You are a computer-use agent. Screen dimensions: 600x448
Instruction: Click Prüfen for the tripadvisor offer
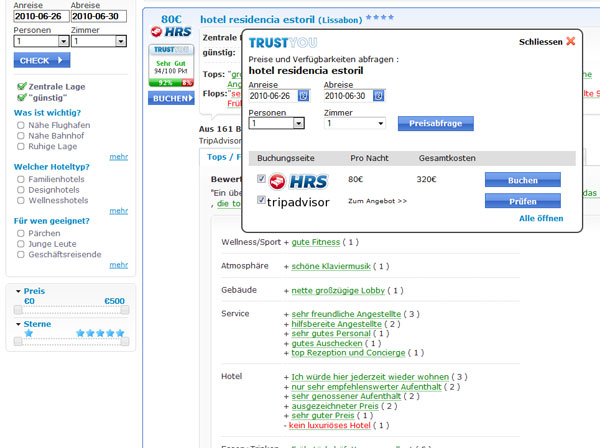click(x=523, y=201)
